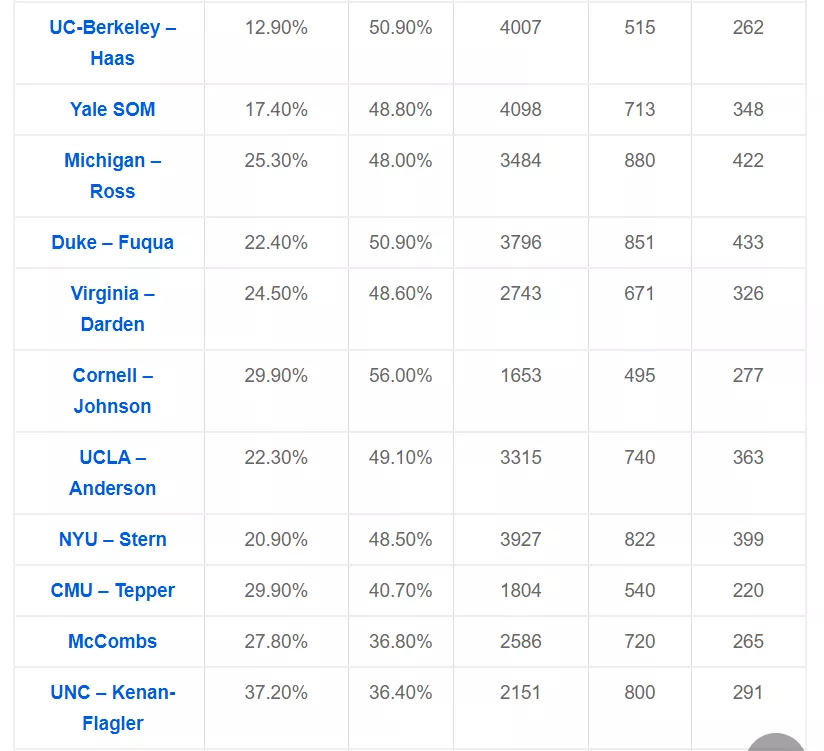This screenshot has height=751, width=824.
Task: Click the gray round scroll-to-top button
Action: pyautogui.click(x=776, y=742)
